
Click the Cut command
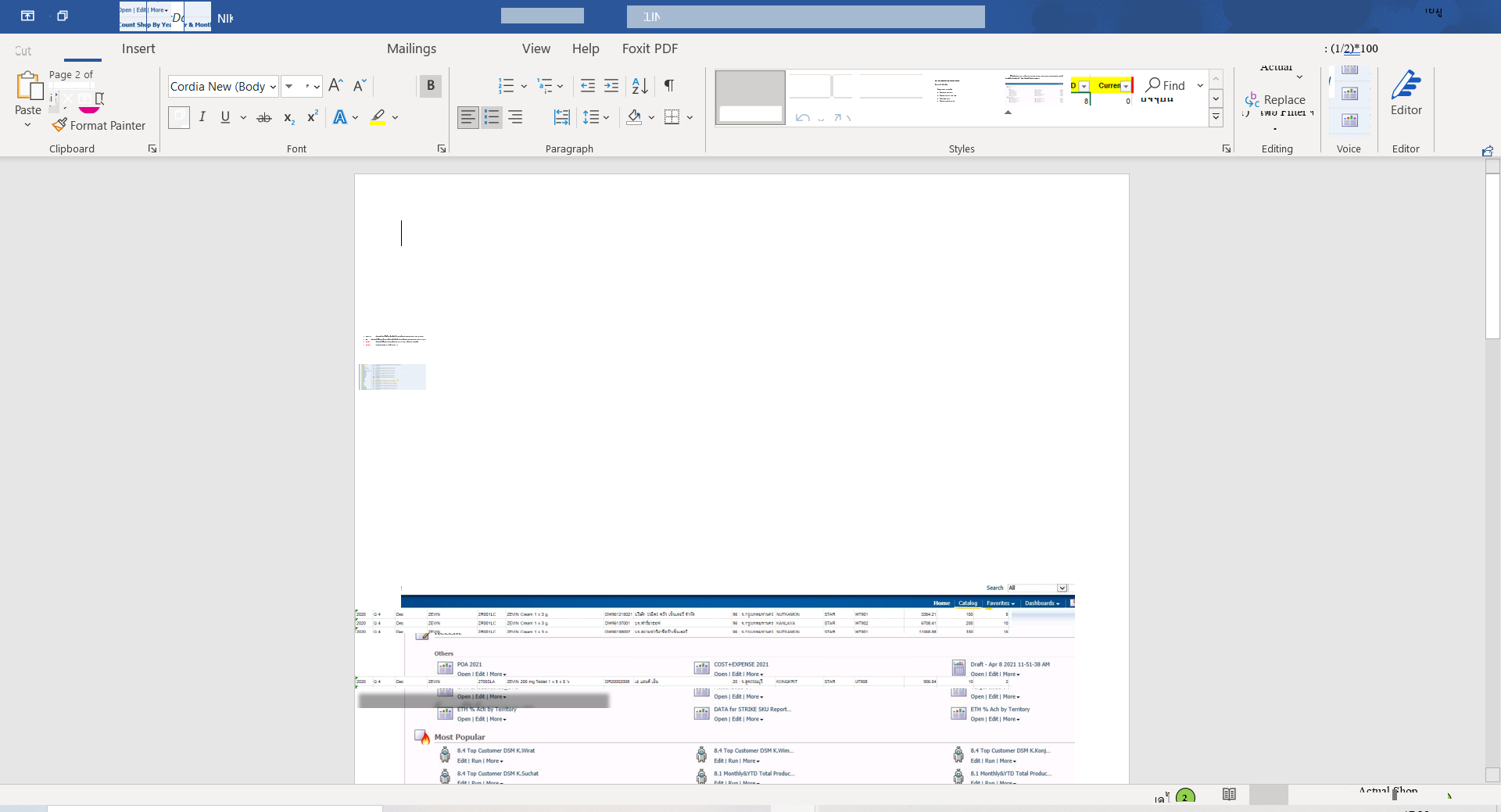coord(23,51)
